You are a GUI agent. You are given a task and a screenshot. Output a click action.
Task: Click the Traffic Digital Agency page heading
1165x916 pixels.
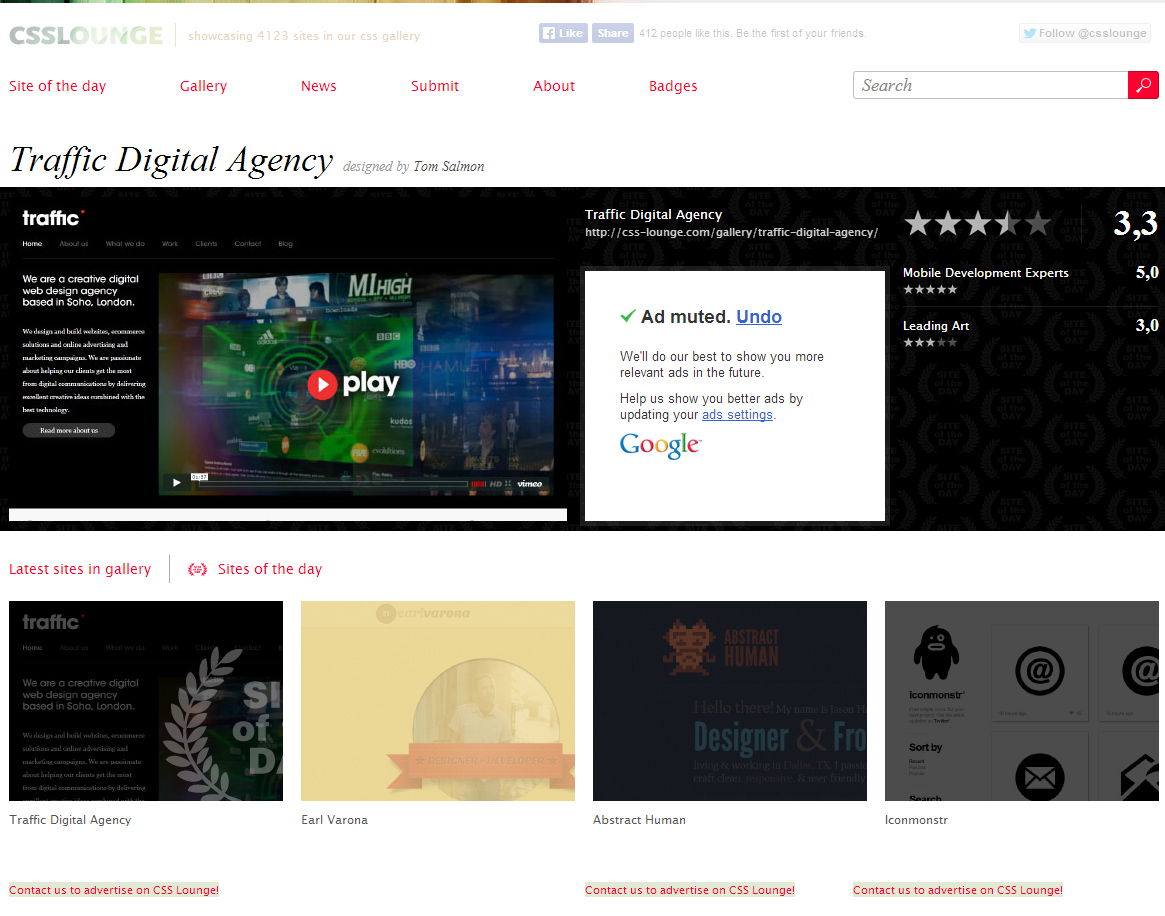pos(172,160)
